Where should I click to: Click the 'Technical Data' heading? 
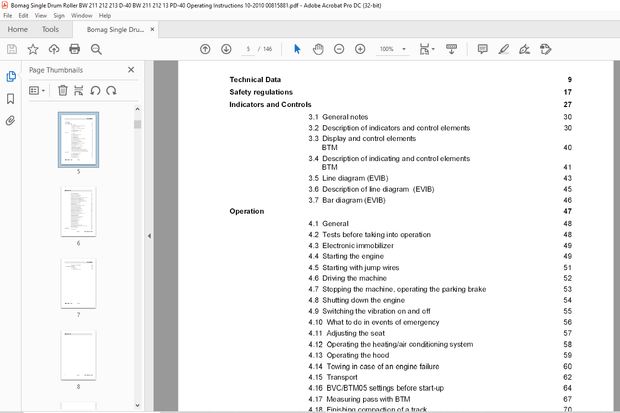(255, 80)
